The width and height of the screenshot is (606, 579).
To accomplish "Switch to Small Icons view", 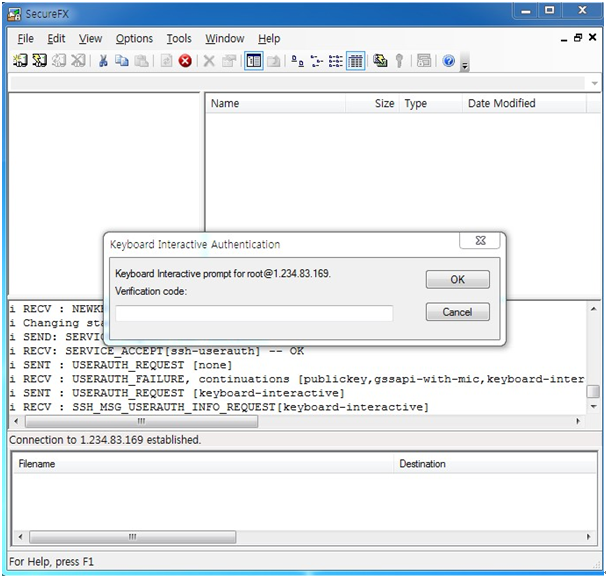I will (x=317, y=61).
